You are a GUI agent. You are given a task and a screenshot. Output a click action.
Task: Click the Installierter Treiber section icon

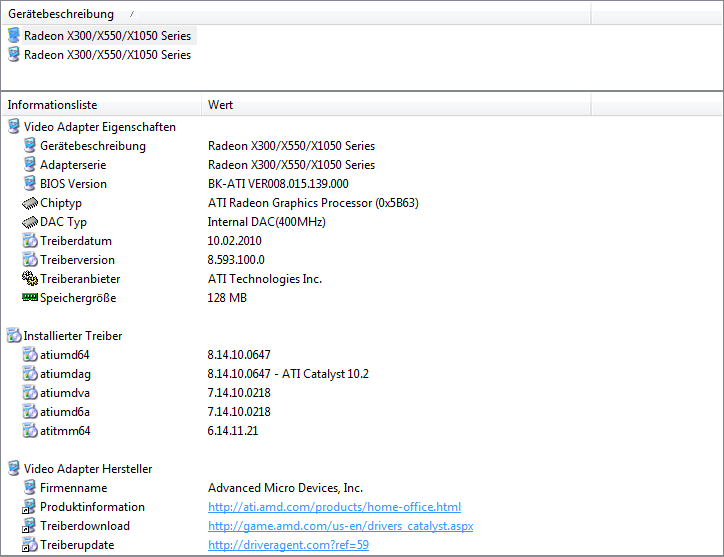tap(14, 336)
